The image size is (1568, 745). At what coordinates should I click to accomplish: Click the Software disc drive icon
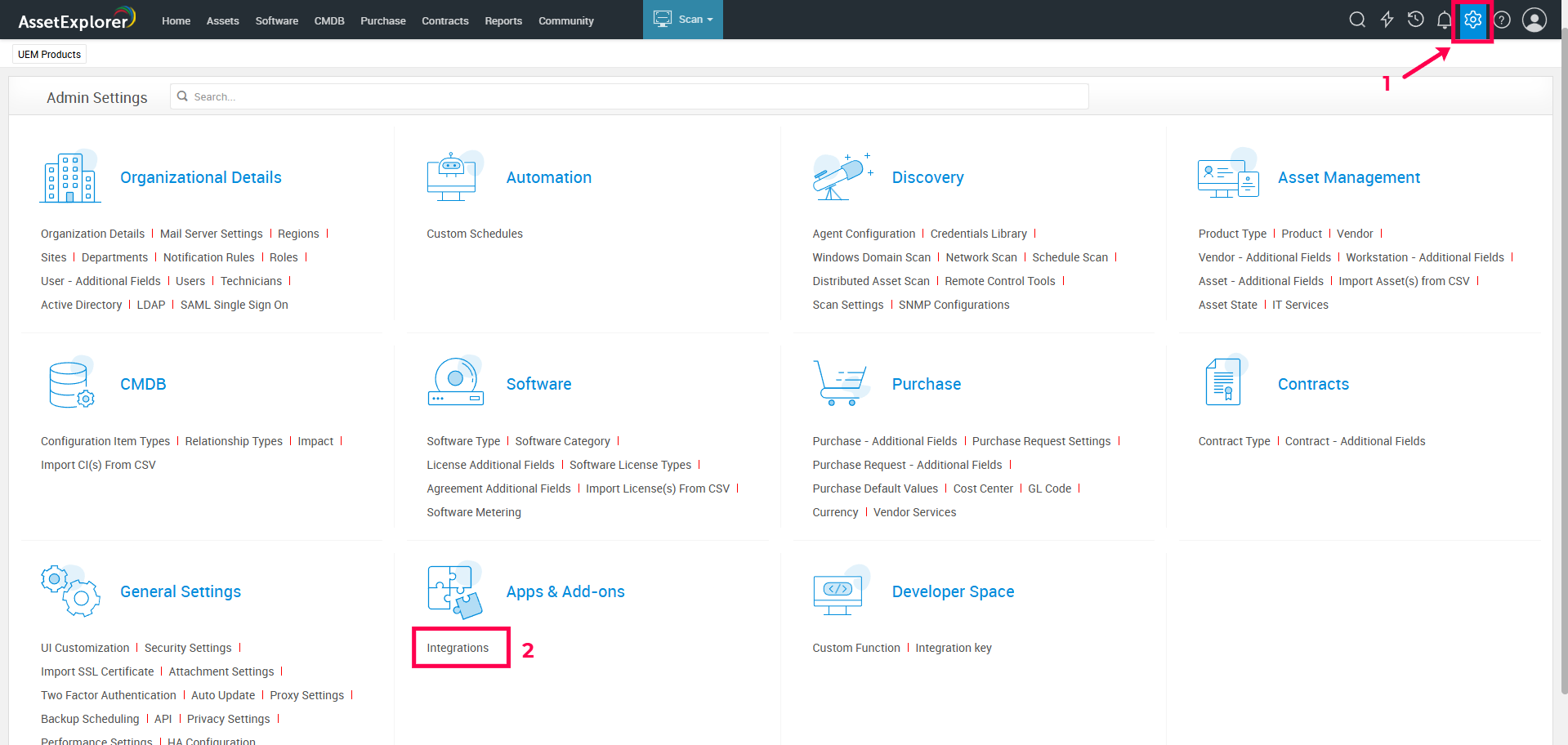tap(455, 382)
